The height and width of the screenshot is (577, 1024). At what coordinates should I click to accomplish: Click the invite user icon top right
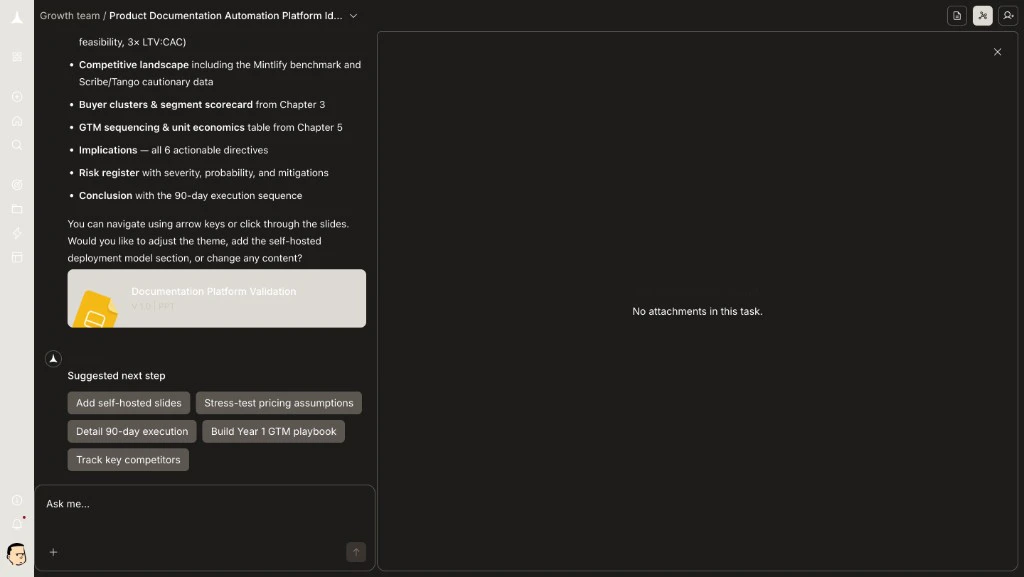1010,16
